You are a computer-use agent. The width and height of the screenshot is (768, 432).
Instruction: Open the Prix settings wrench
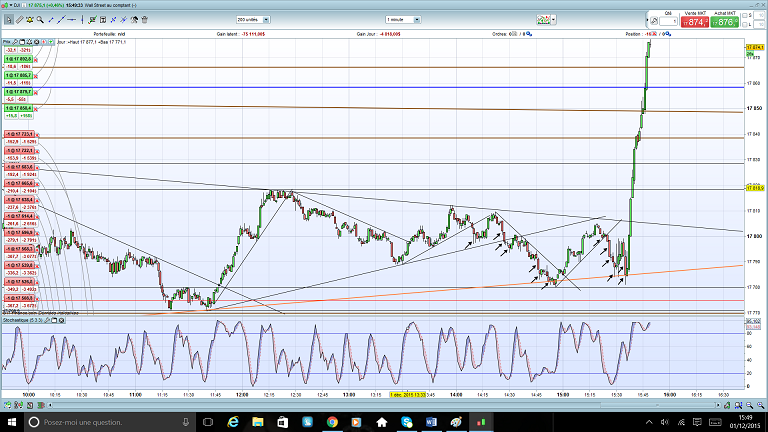15,42
